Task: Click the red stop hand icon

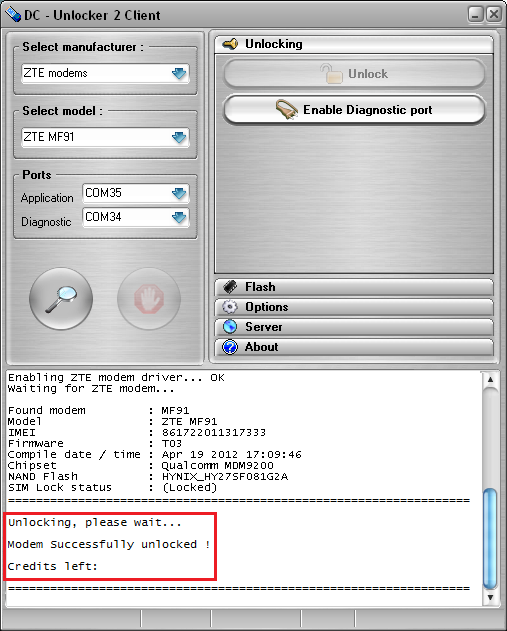Action: click(149, 299)
